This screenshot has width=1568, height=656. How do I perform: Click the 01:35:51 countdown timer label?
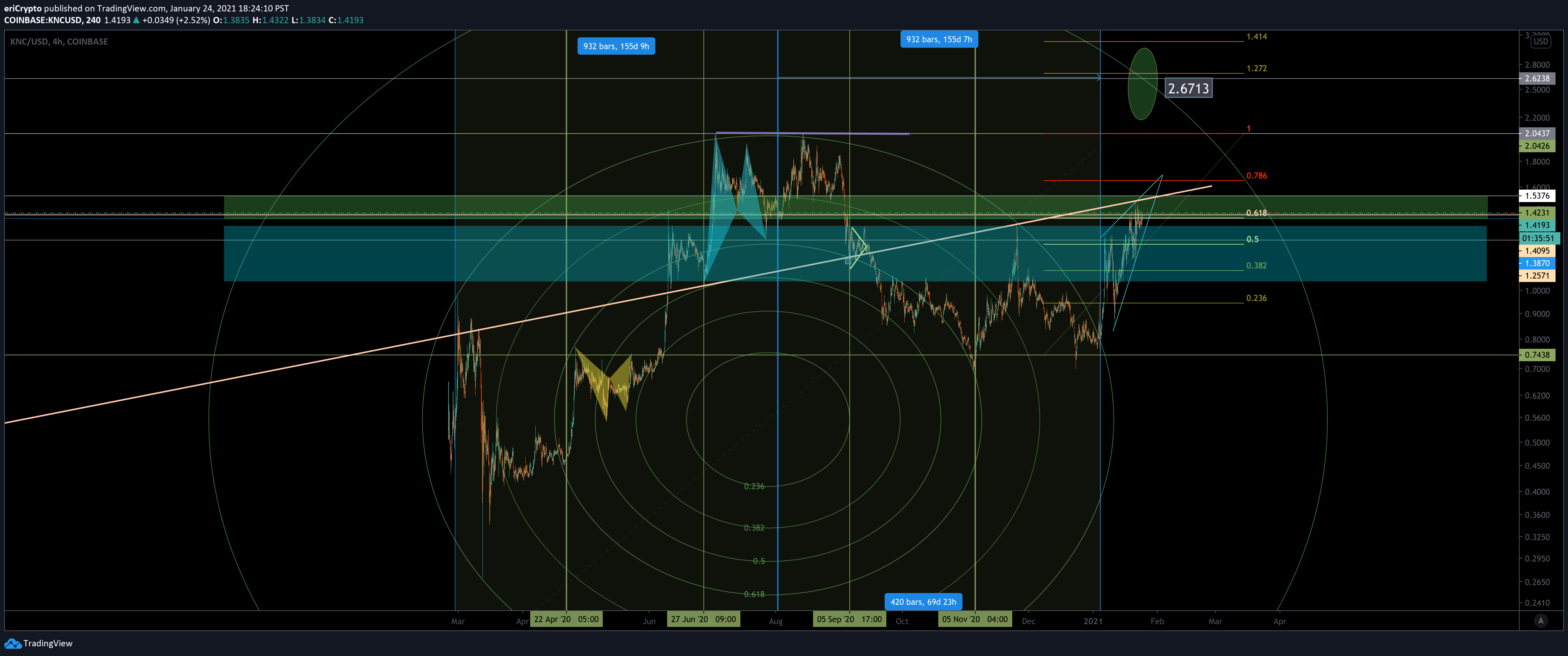(x=1539, y=238)
